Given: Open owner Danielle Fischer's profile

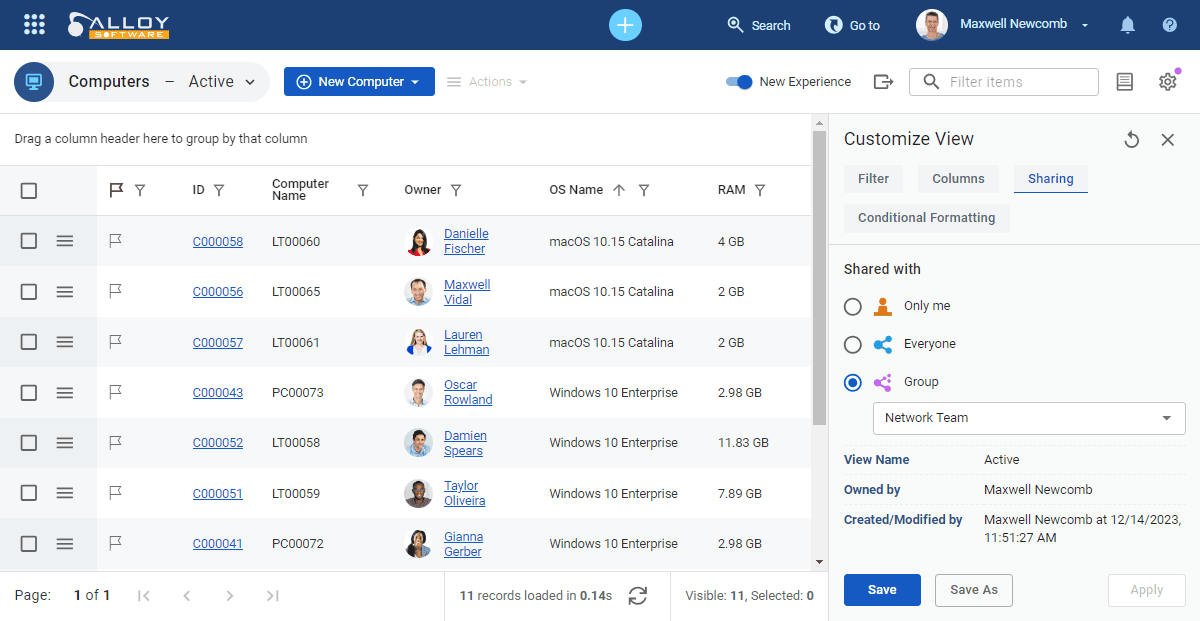Looking at the screenshot, I should 466,241.
